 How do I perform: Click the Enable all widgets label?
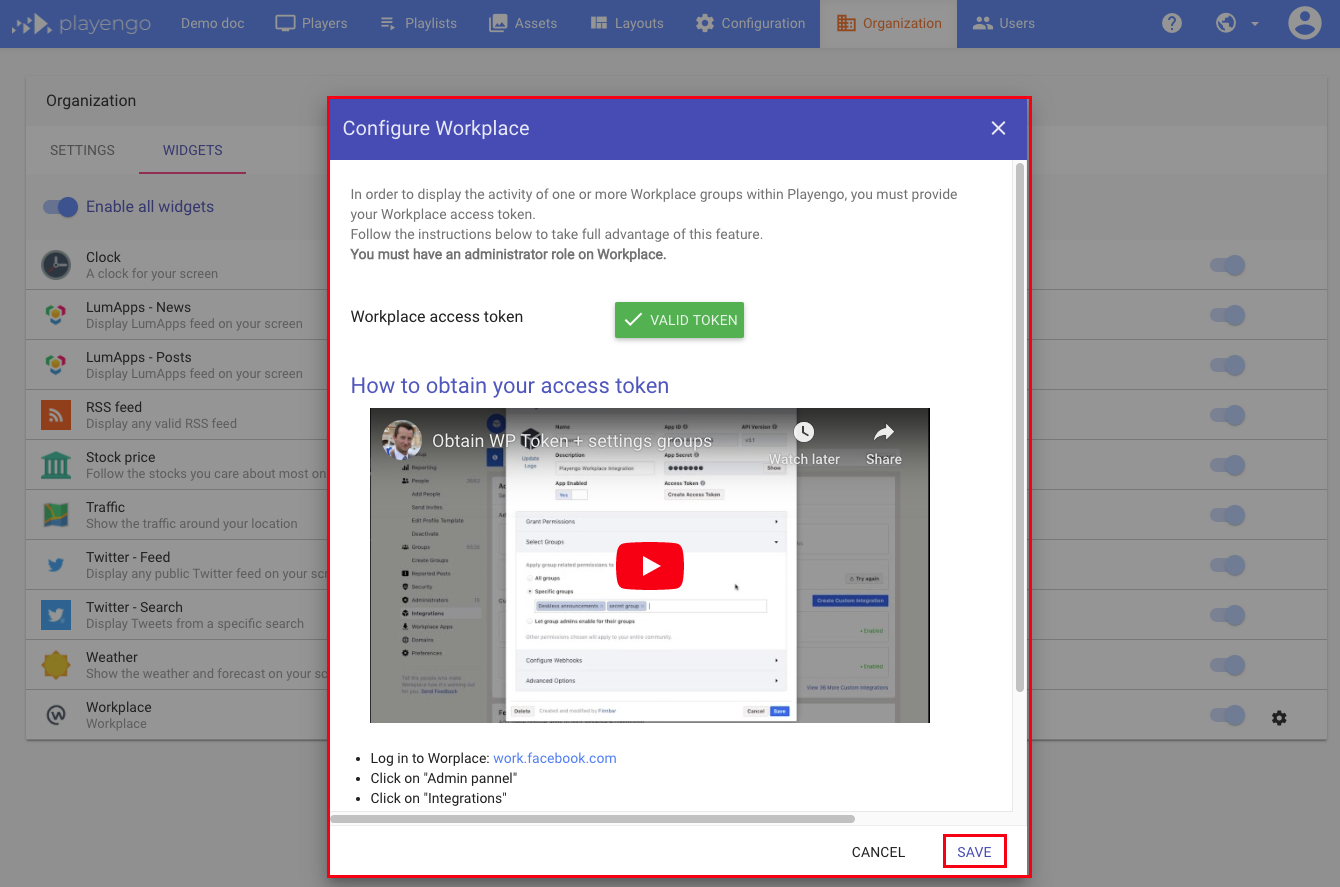150,207
